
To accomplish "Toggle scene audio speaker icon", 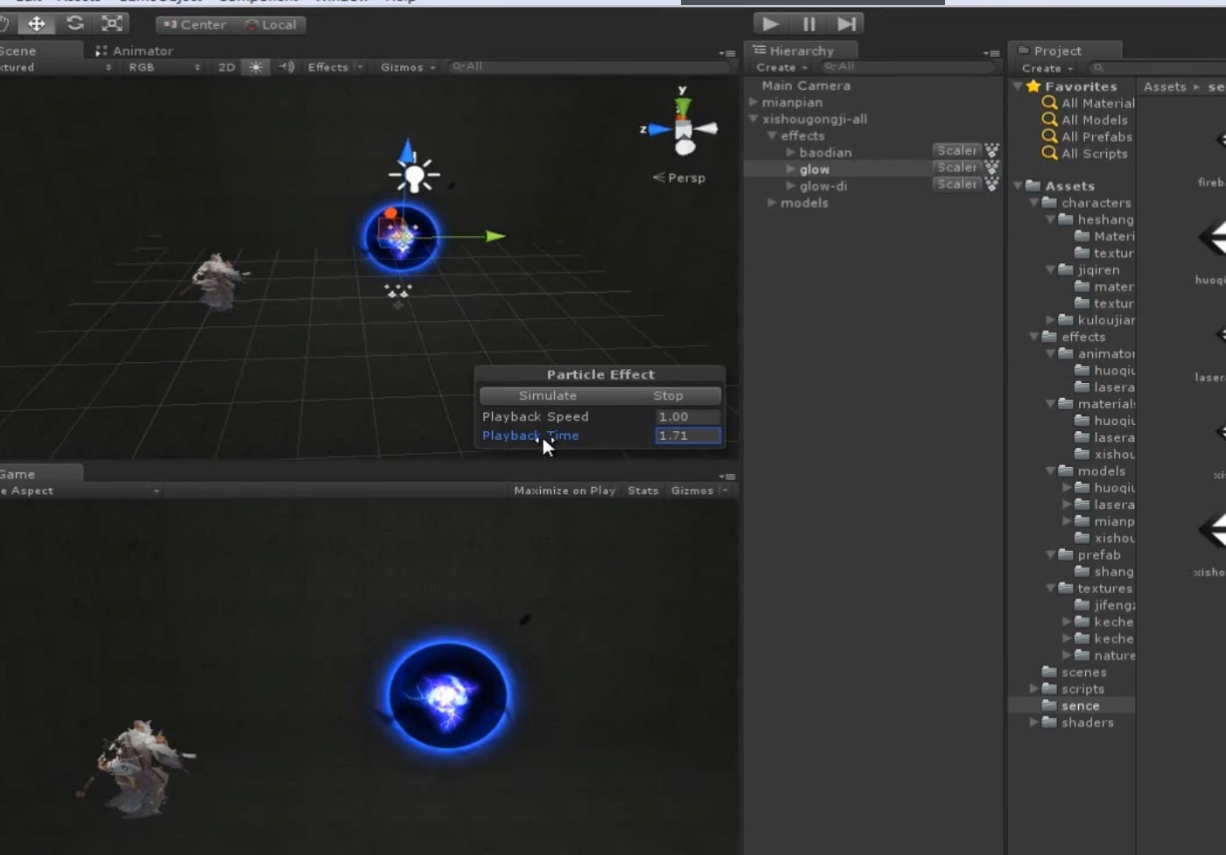I will pos(287,67).
